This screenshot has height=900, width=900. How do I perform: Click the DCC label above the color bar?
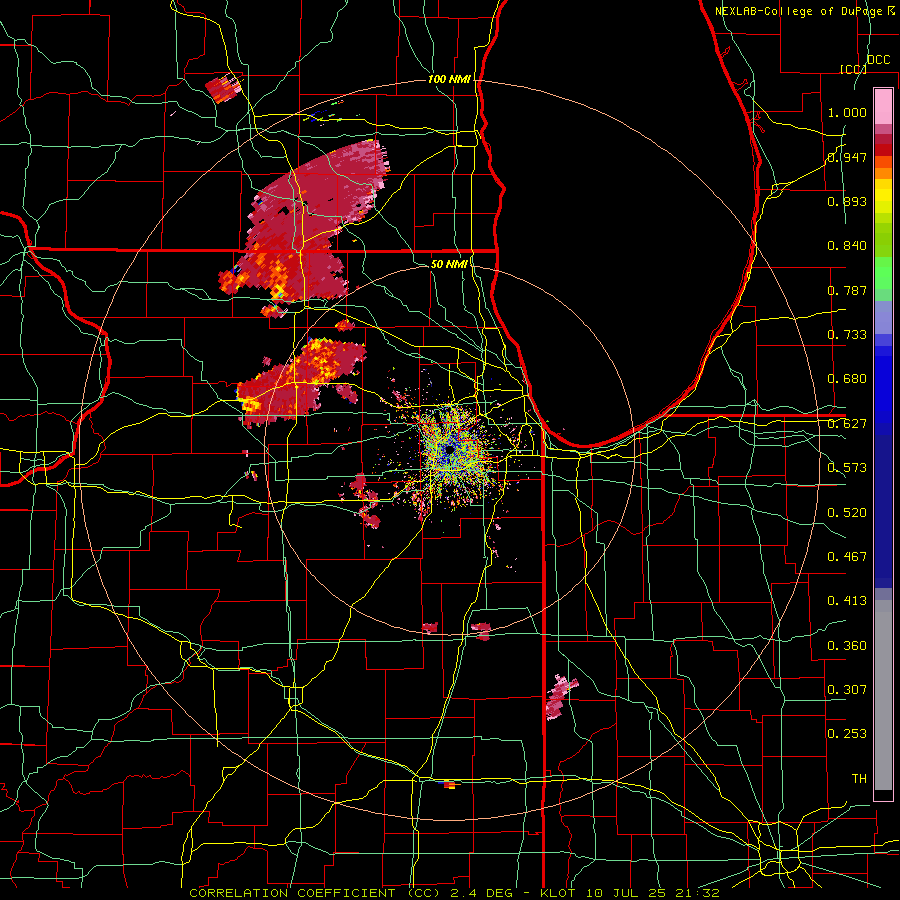(x=879, y=60)
